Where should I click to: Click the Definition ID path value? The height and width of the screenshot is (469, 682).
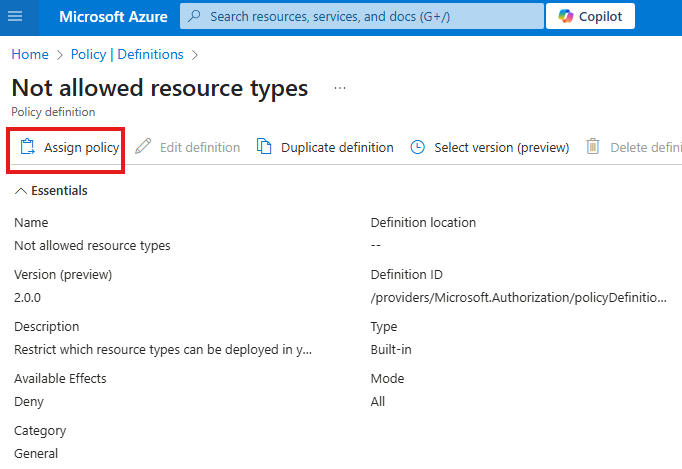[x=518, y=298]
